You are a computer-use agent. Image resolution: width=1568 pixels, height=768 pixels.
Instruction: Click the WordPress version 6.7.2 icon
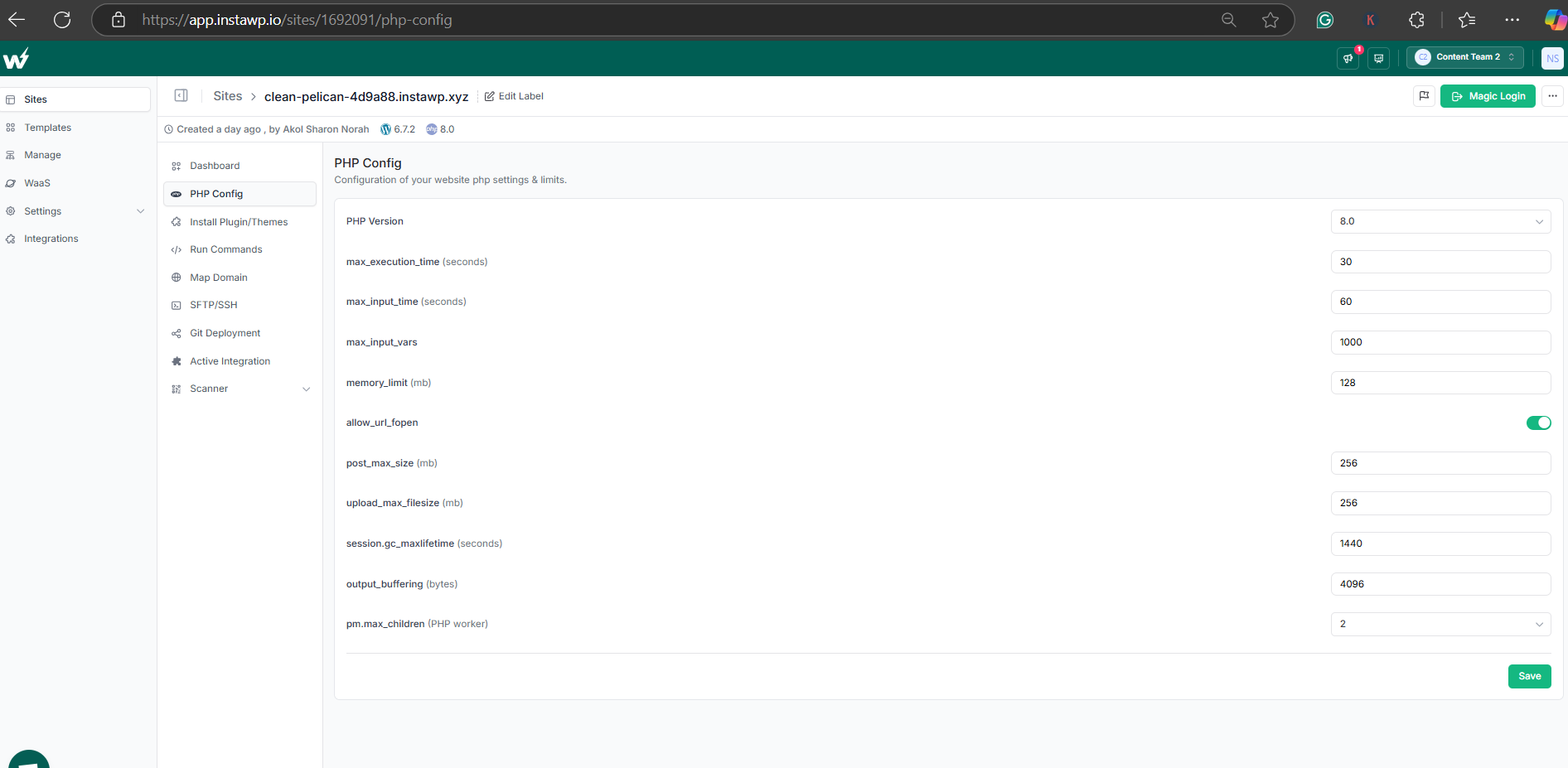(x=385, y=129)
